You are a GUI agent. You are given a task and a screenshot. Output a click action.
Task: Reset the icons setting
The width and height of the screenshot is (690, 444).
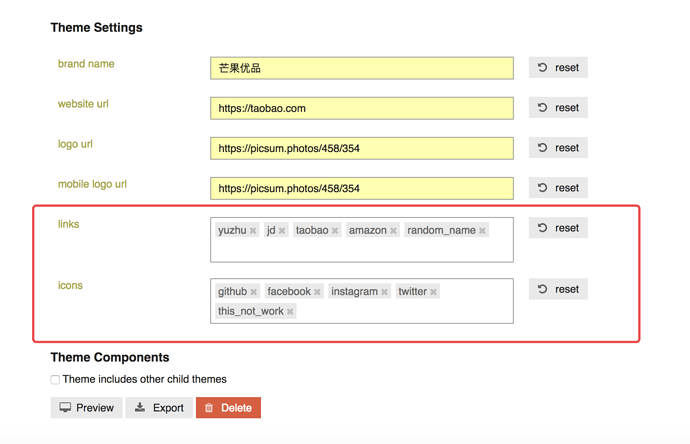(558, 289)
